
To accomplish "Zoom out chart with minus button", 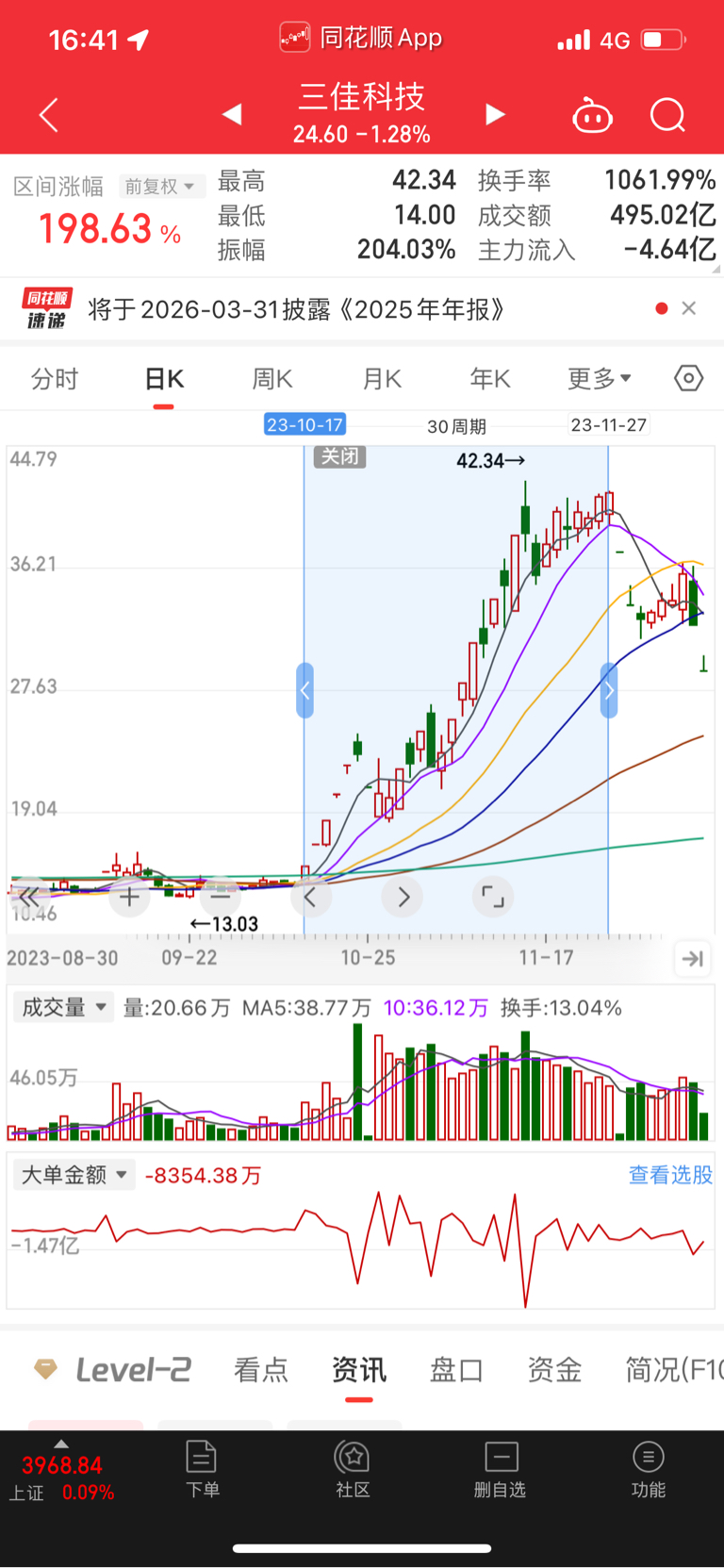I will 220,897.
